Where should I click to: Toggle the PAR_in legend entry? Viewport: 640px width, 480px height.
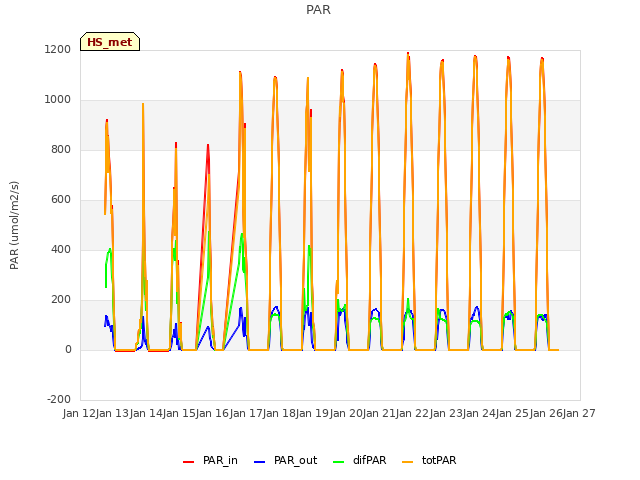point(210,460)
